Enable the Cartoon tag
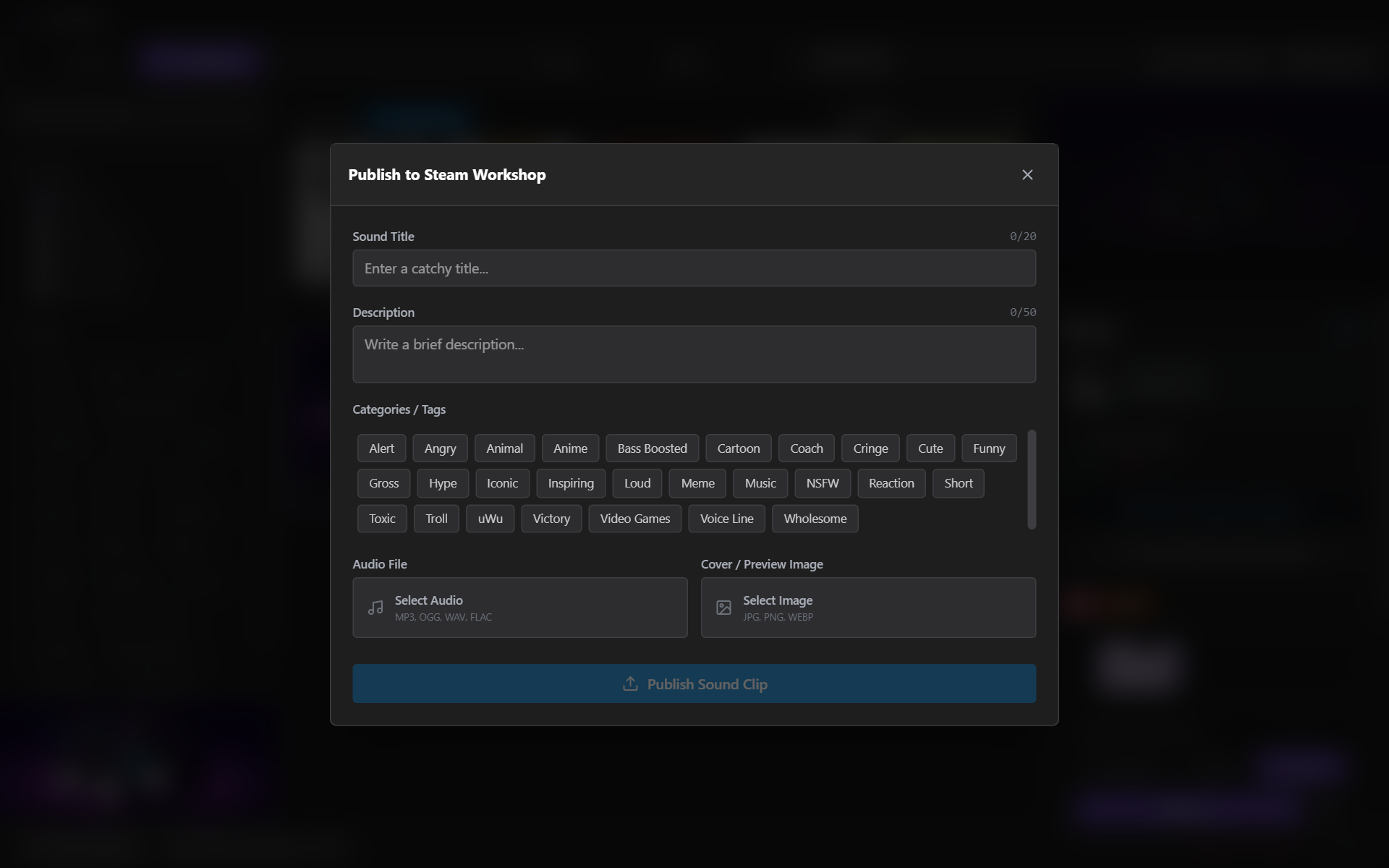1389x868 pixels. point(739,448)
